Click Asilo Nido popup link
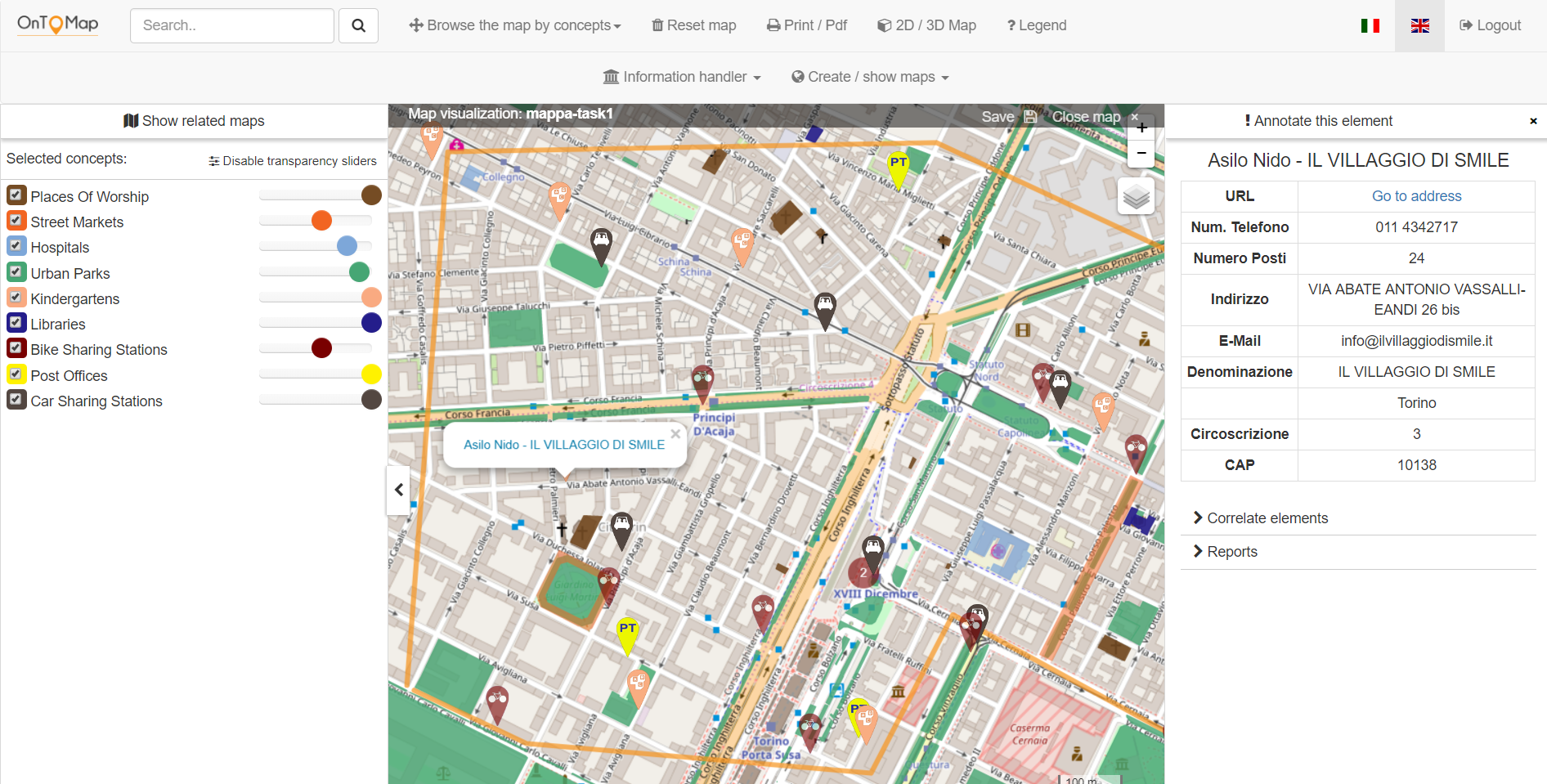The image size is (1547, 784). (x=564, y=445)
